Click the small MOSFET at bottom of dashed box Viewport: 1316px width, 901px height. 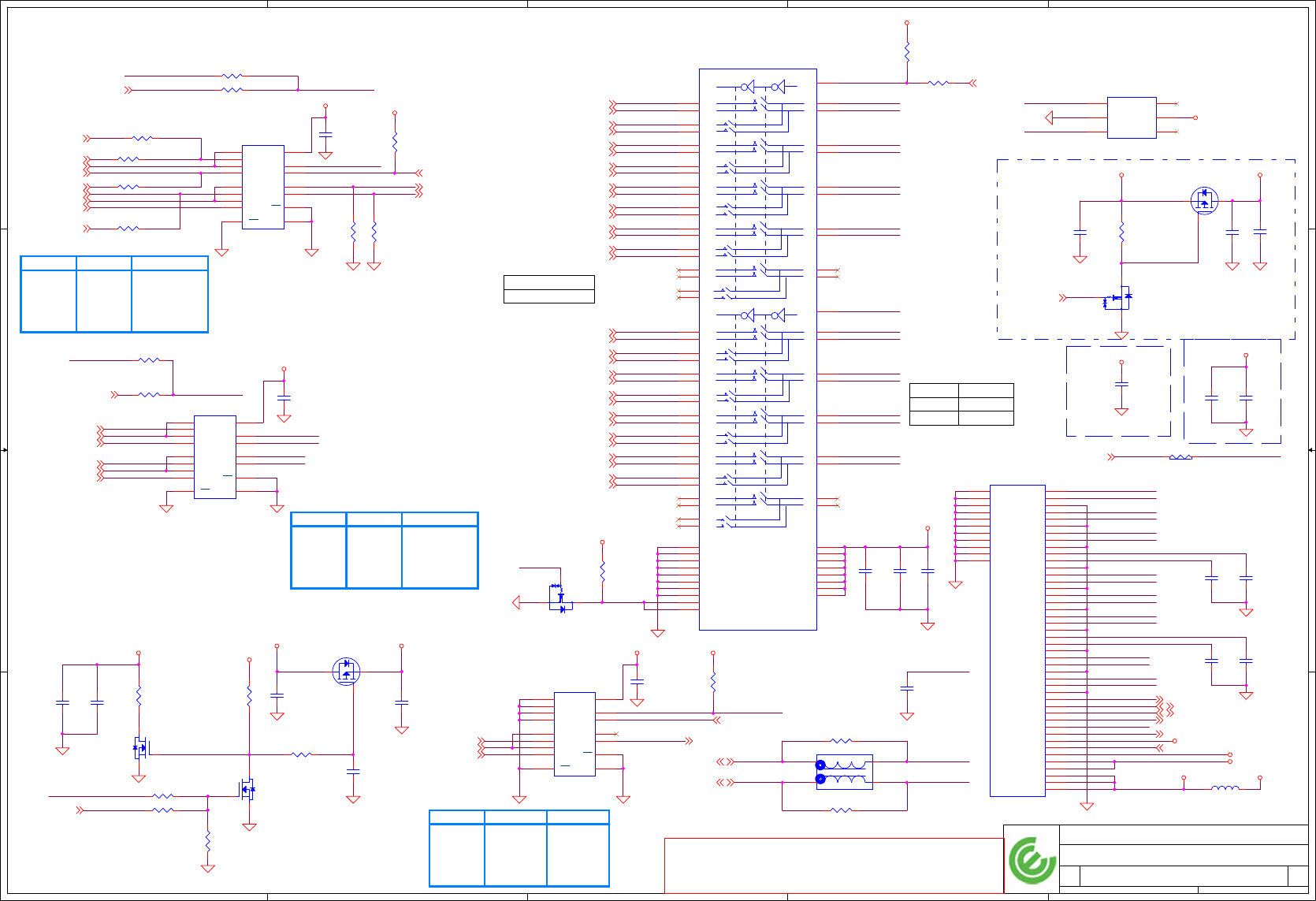click(x=1118, y=299)
